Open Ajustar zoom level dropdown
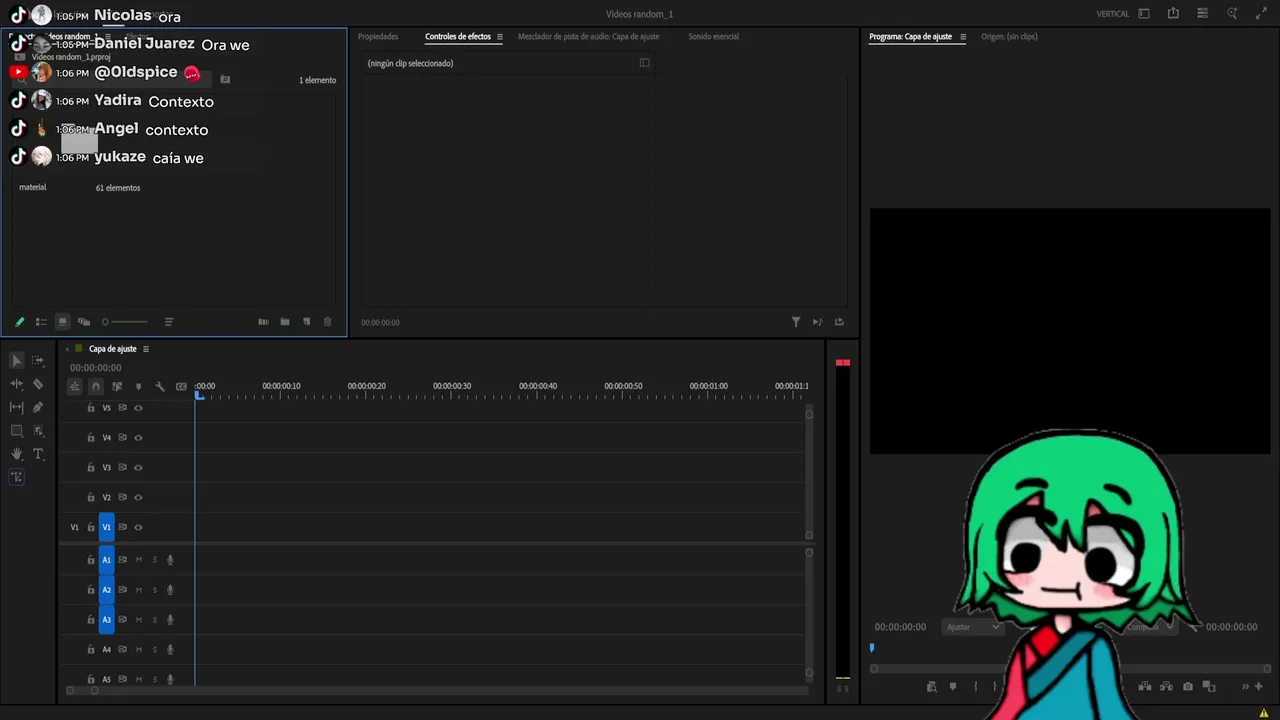This screenshot has width=1280, height=720. tap(973, 627)
